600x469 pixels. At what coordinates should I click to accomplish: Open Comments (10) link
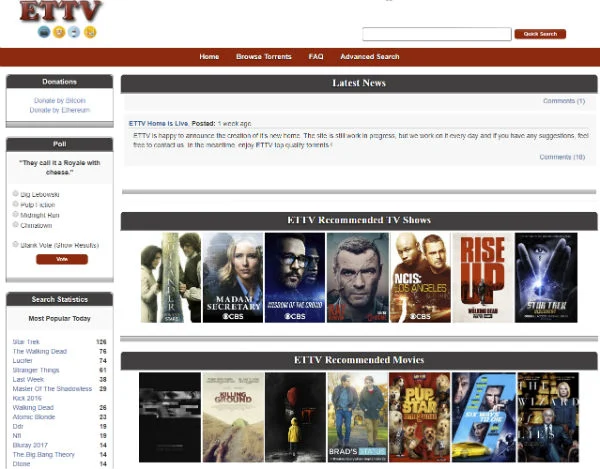[x=562, y=157]
